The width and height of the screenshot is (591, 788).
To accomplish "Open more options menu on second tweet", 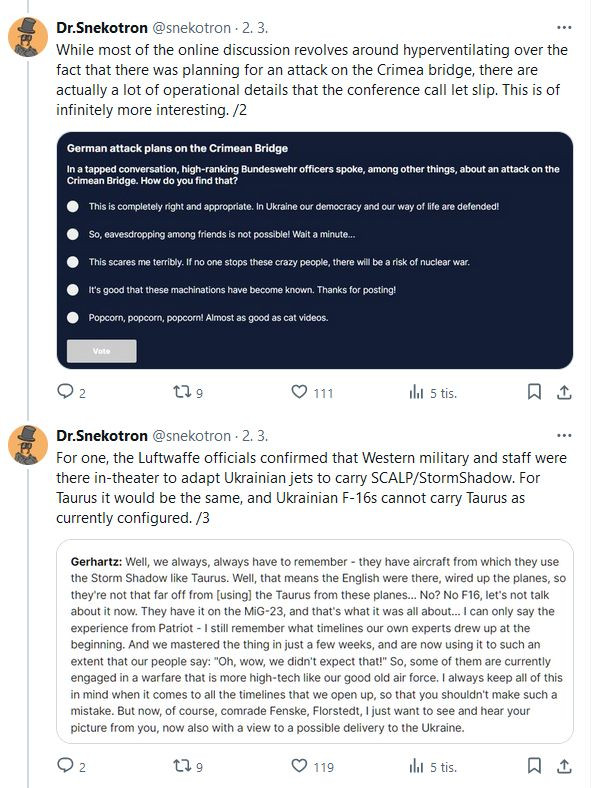I will coord(564,436).
